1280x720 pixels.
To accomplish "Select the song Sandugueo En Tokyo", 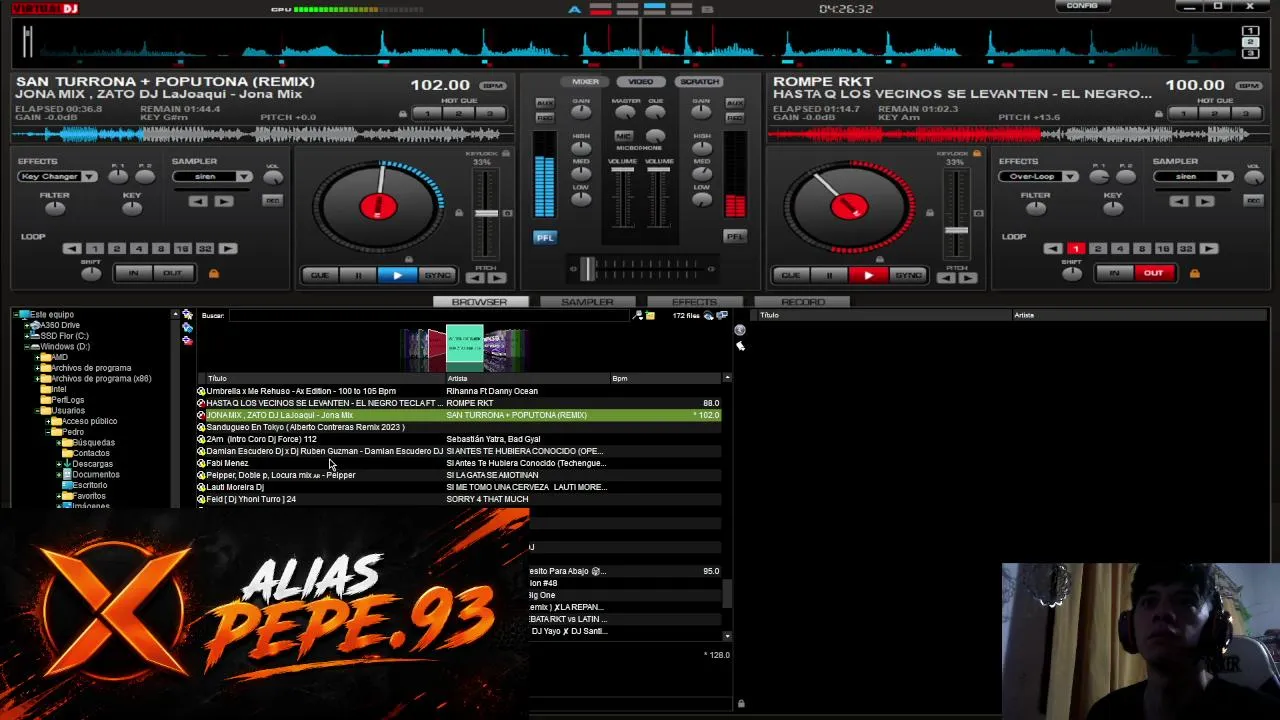I will coord(459,427).
